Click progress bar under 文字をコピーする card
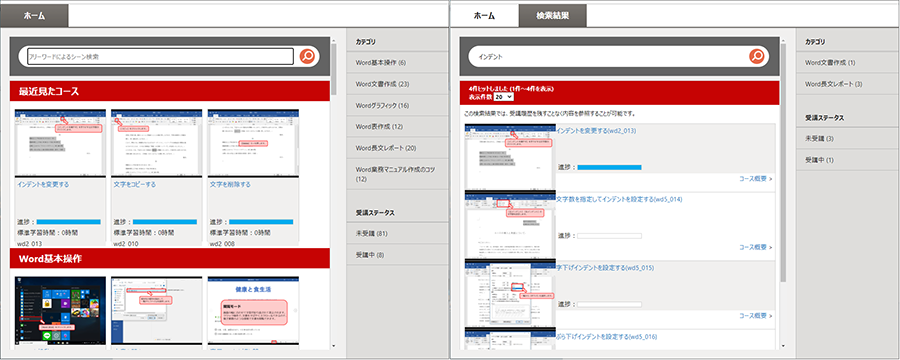 click(x=165, y=222)
